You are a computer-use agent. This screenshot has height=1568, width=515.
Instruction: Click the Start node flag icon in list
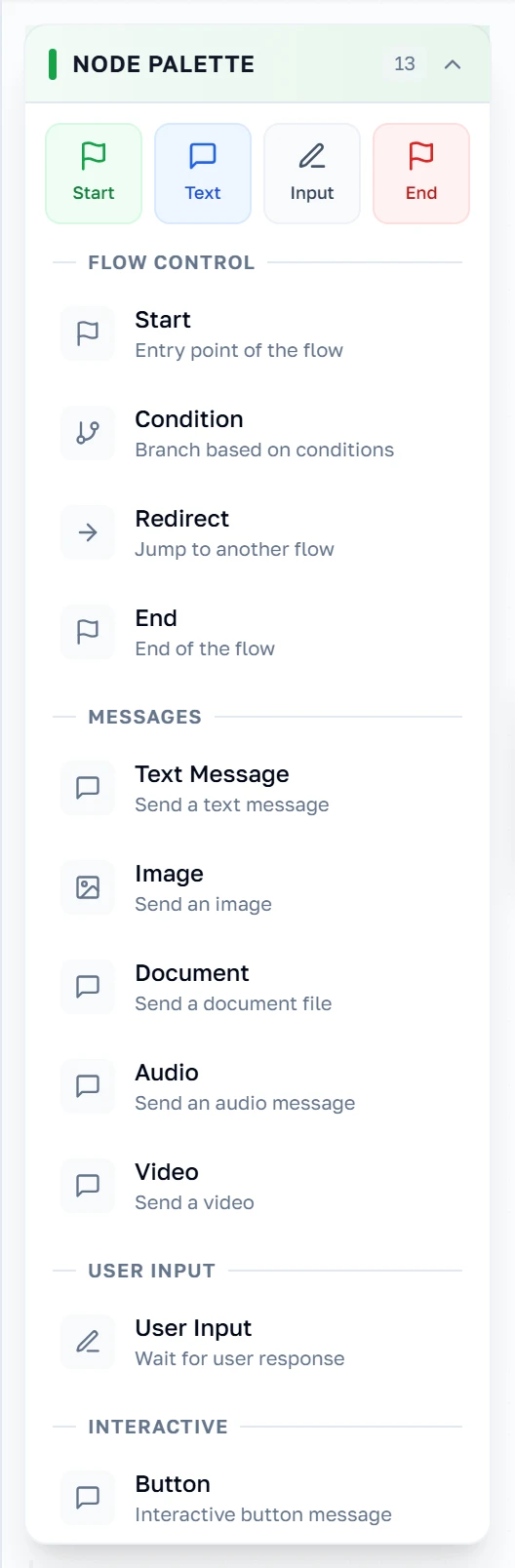tap(88, 333)
